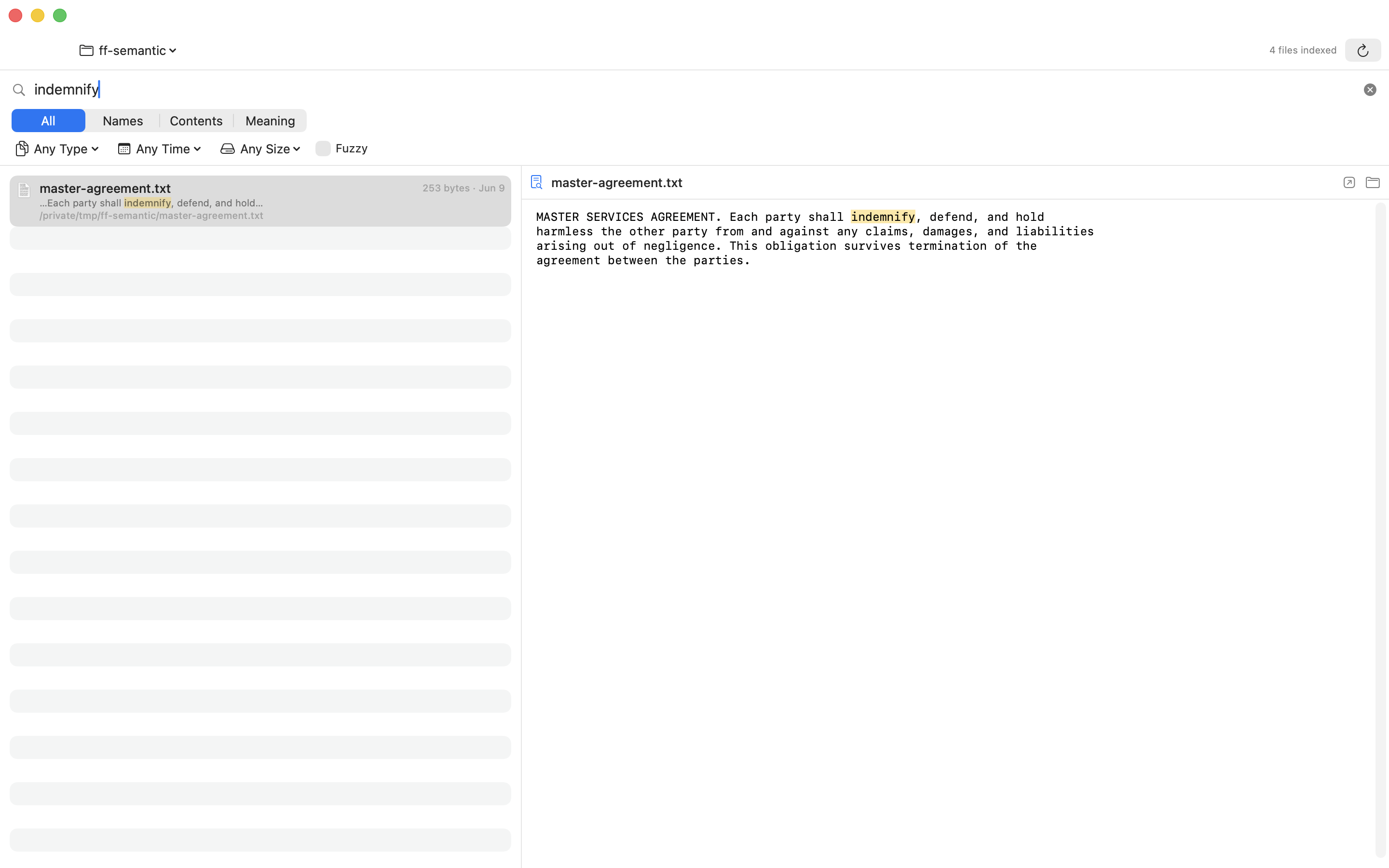Image resolution: width=1389 pixels, height=868 pixels.
Task: Clear the search query with the X icon
Action: point(1370,90)
